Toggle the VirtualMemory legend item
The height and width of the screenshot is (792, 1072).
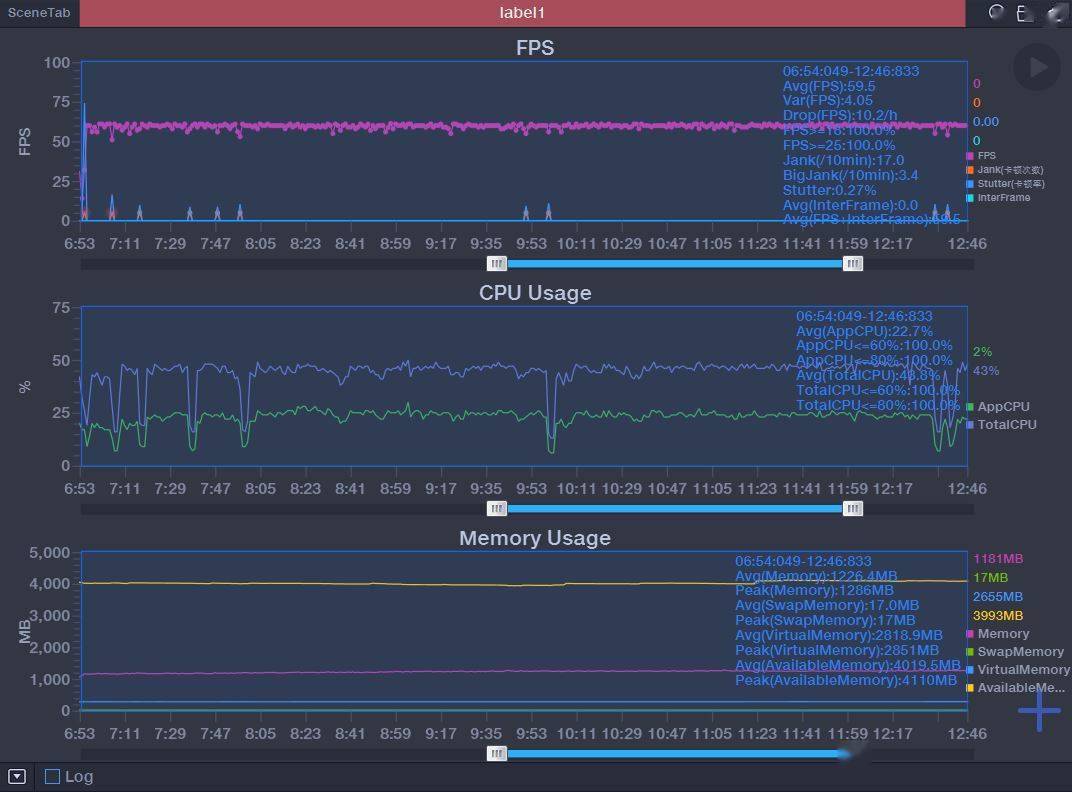(x=1018, y=670)
